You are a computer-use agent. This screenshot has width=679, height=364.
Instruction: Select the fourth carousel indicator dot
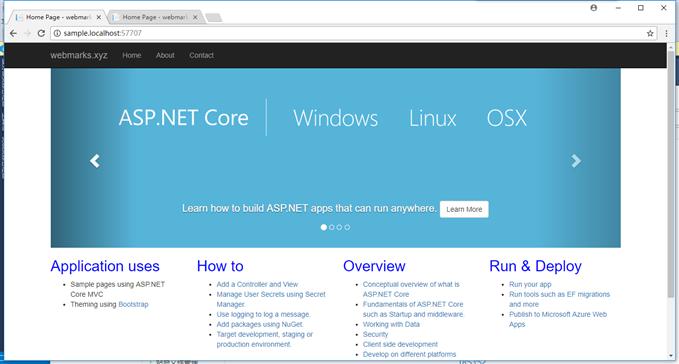(x=347, y=227)
